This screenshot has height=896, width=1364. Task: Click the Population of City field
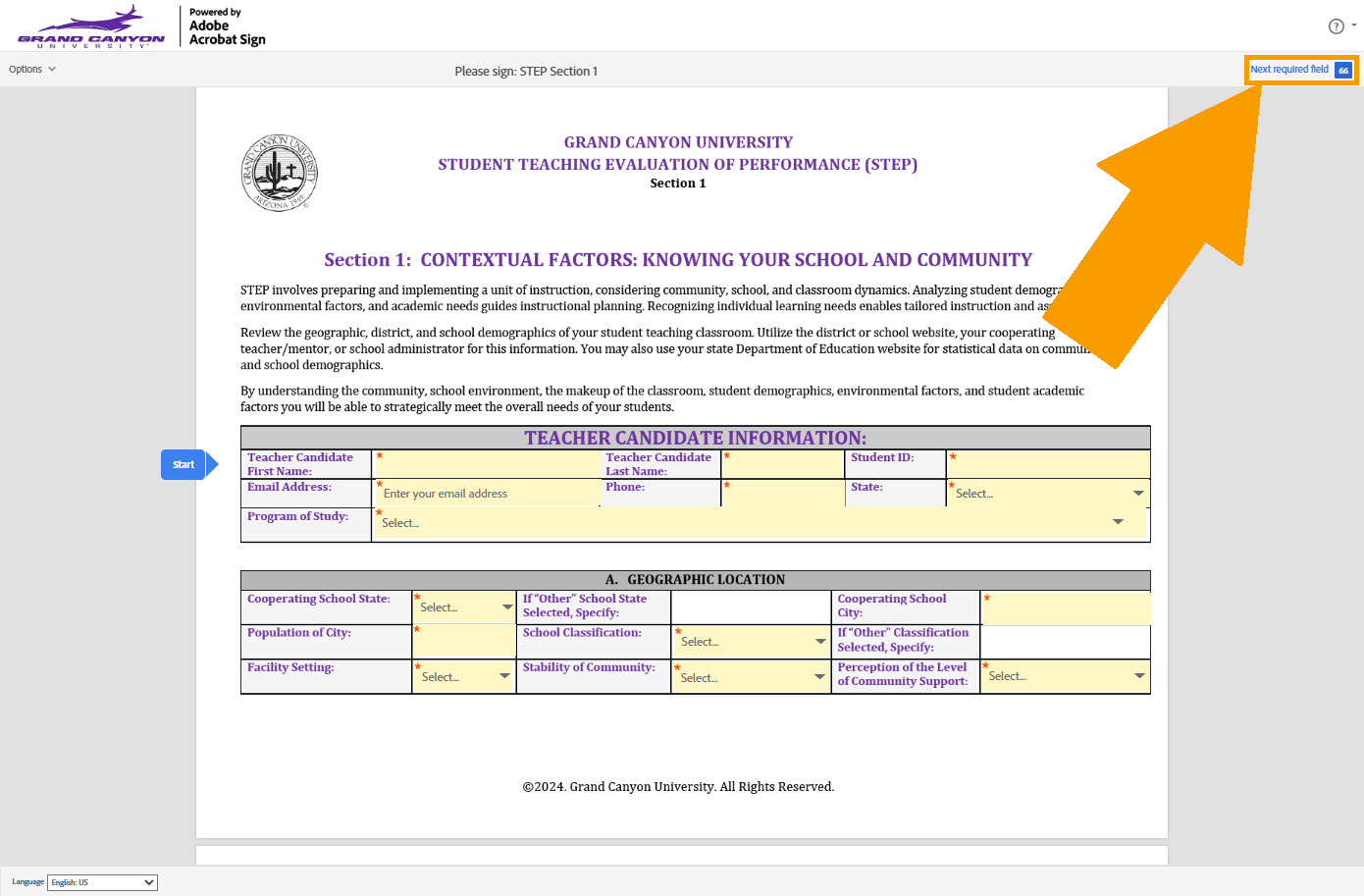(464, 642)
